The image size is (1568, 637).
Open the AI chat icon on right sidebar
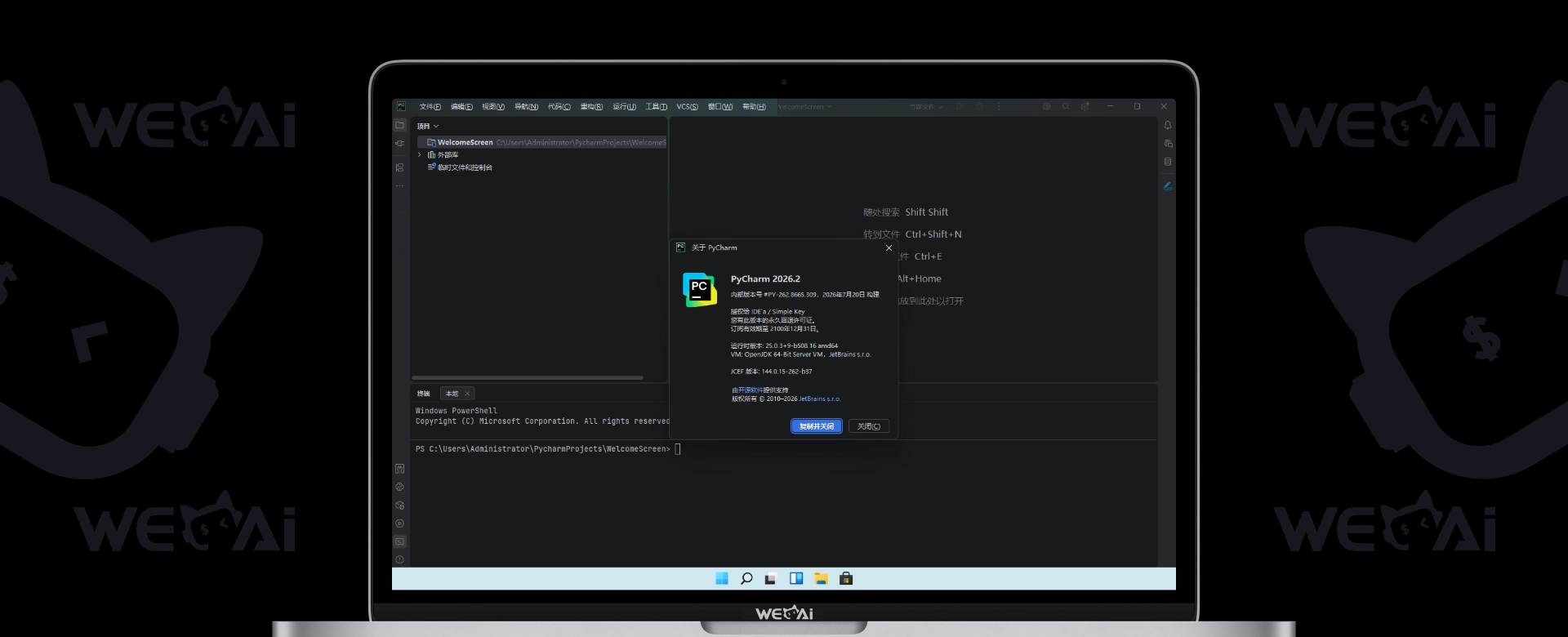click(x=1168, y=144)
